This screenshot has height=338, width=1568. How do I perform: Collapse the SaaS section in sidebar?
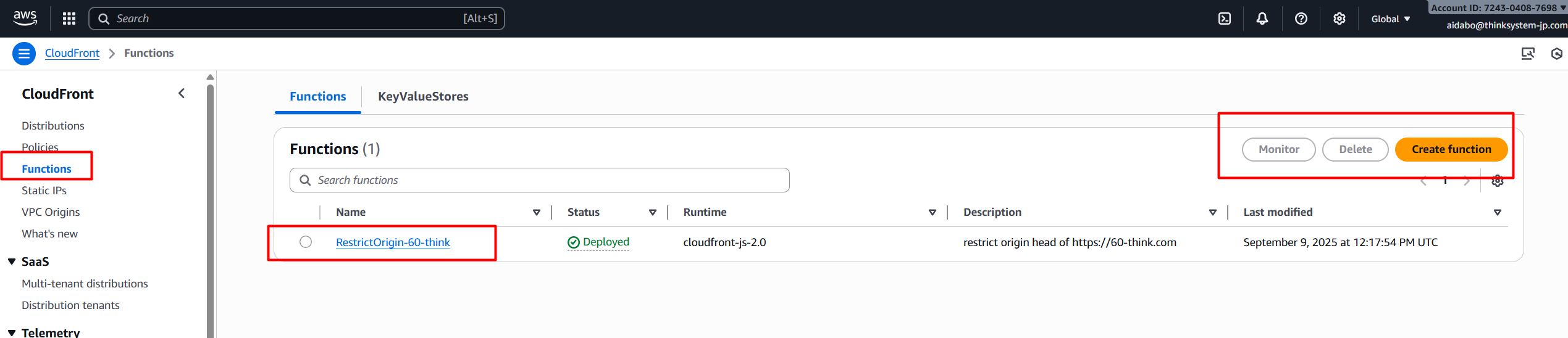tap(12, 262)
